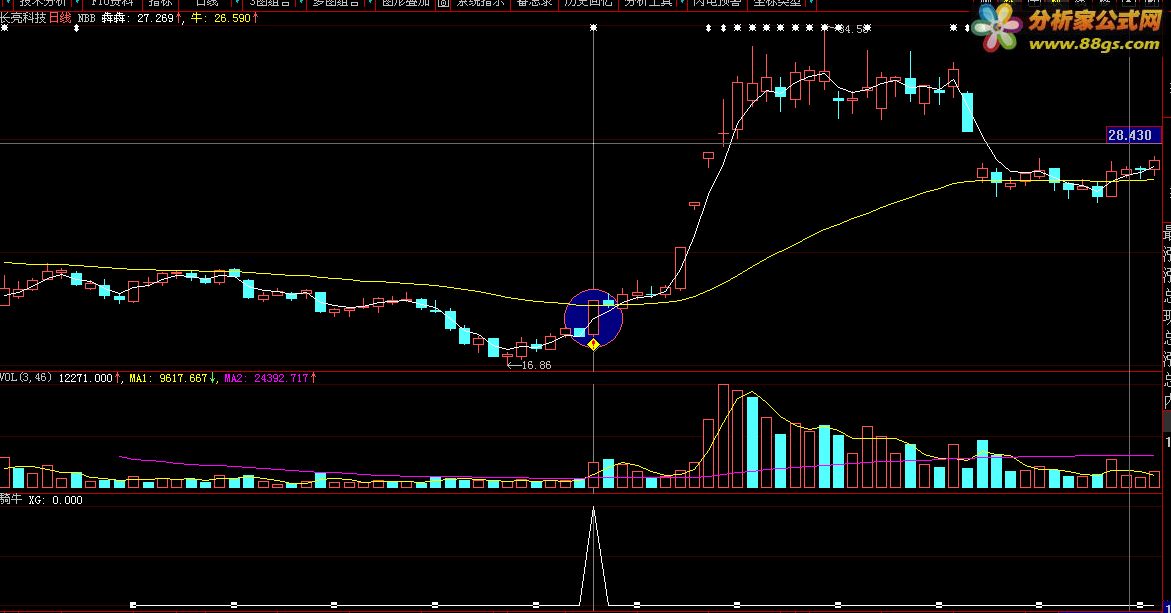Viewport: 1171px width, 613px height.
Task: Click the yellow diamond signal marker icon
Action: click(593, 344)
